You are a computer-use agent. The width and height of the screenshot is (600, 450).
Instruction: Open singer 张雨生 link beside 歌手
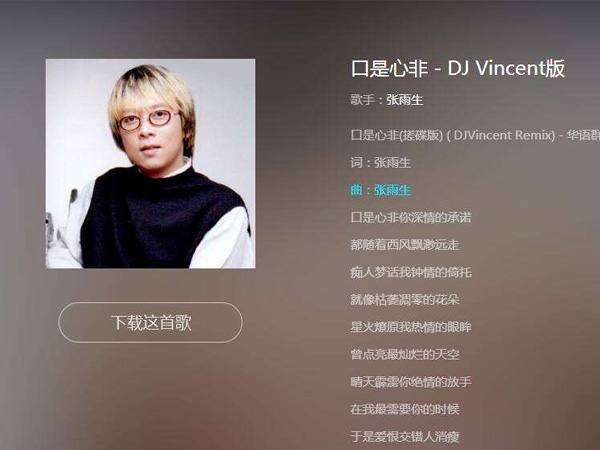click(404, 100)
